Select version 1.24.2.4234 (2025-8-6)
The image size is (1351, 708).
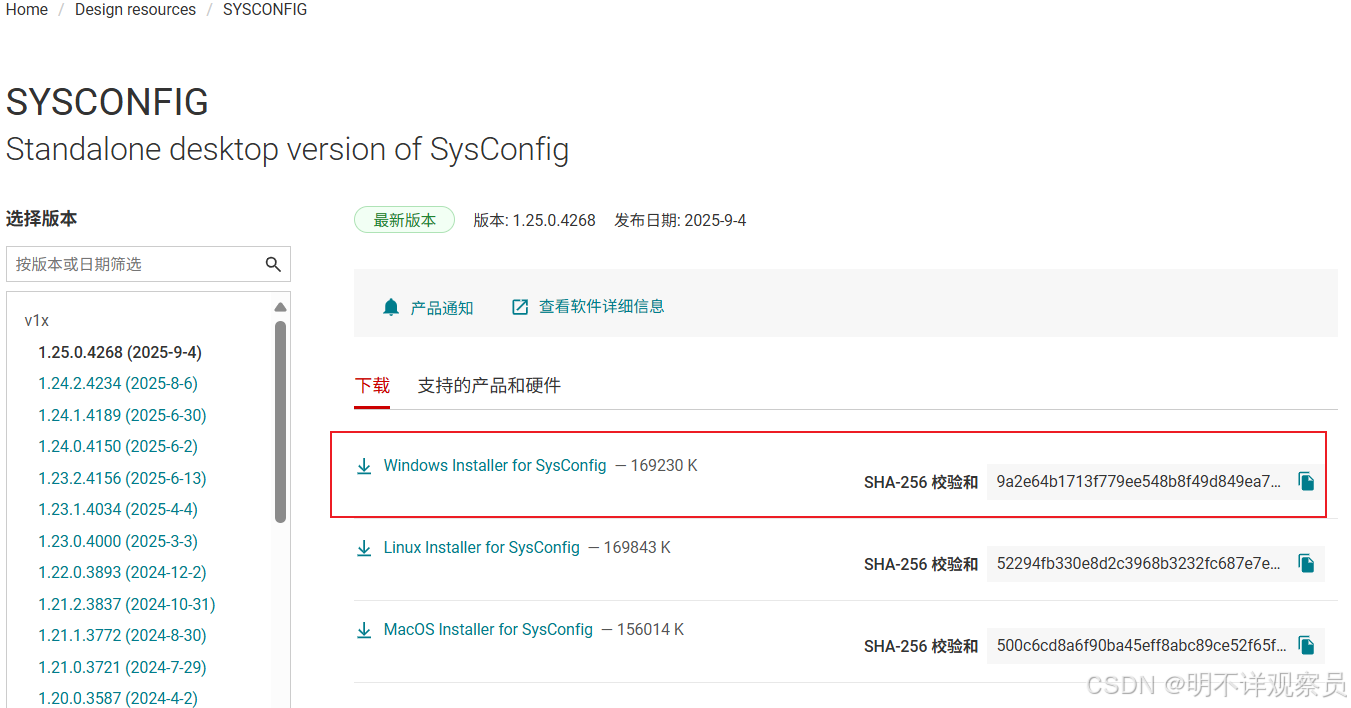click(x=118, y=384)
